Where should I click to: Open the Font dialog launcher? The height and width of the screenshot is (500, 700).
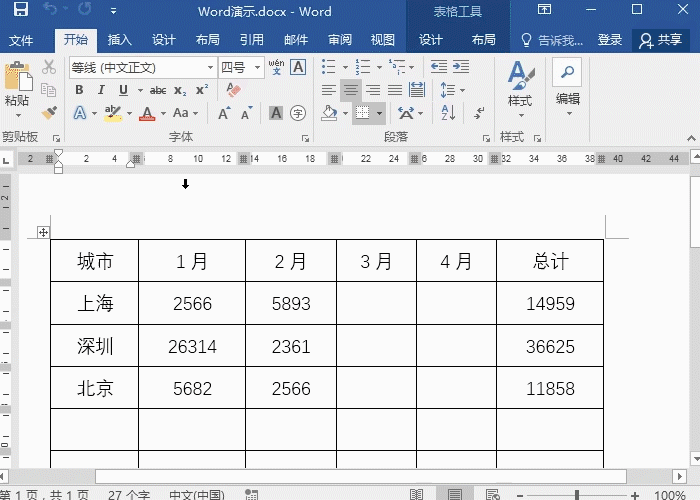[x=305, y=139]
